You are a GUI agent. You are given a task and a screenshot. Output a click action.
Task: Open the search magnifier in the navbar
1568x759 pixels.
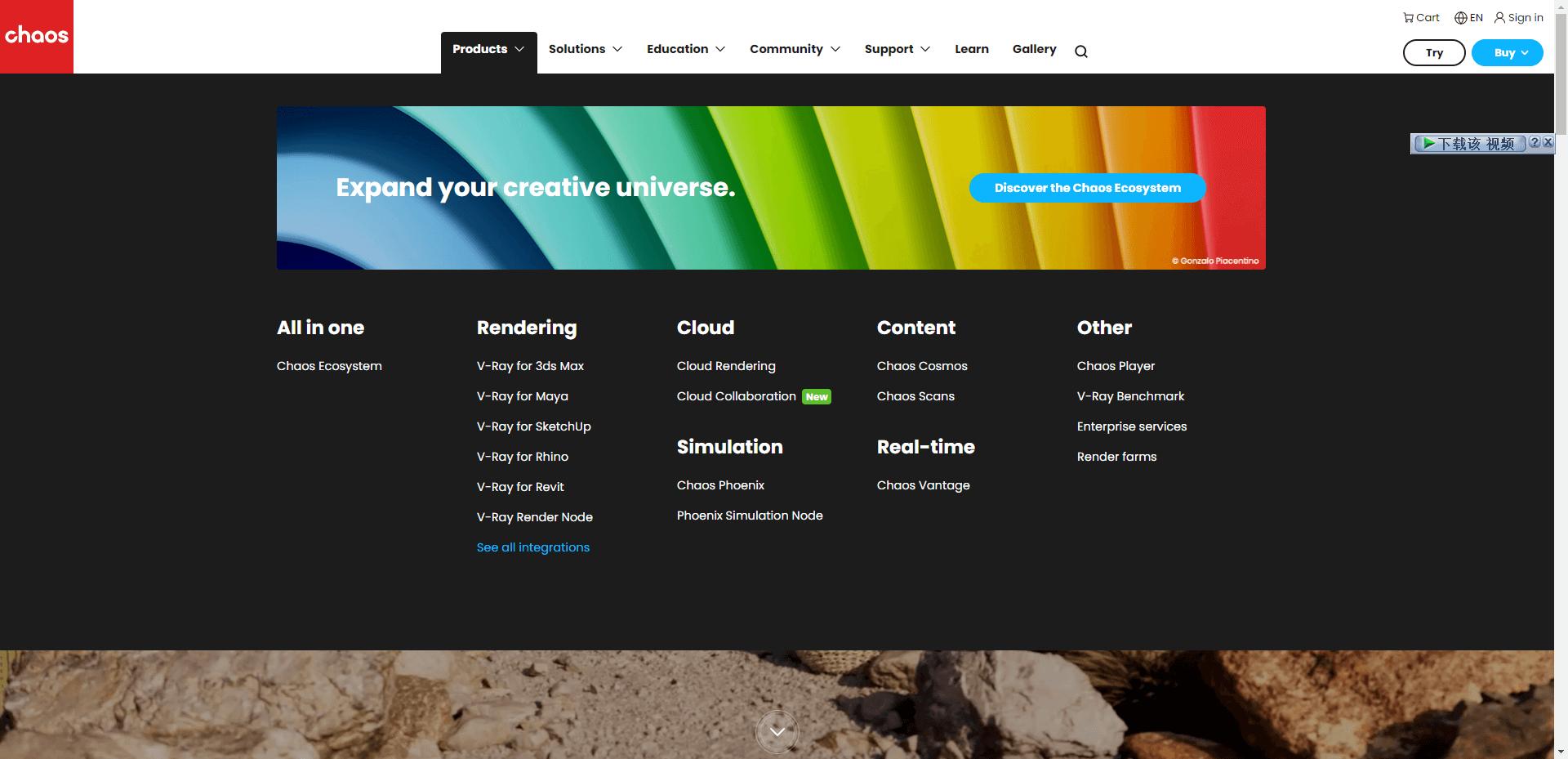(x=1081, y=51)
